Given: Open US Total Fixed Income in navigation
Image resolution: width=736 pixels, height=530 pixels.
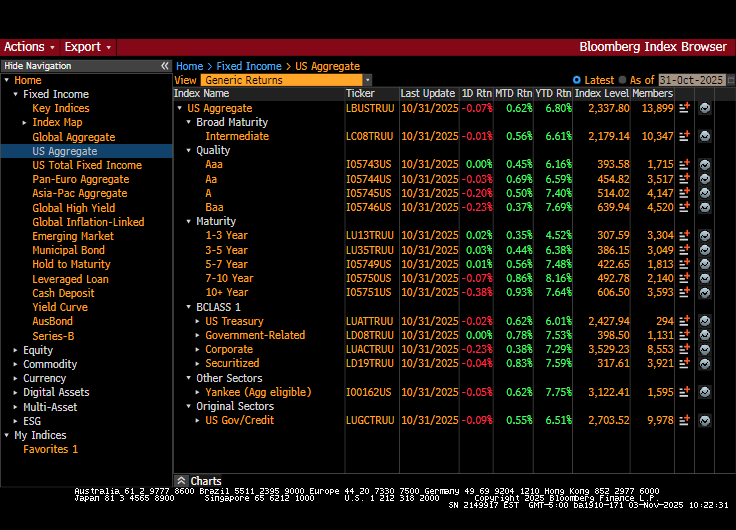Looking at the screenshot, I should click(x=87, y=165).
